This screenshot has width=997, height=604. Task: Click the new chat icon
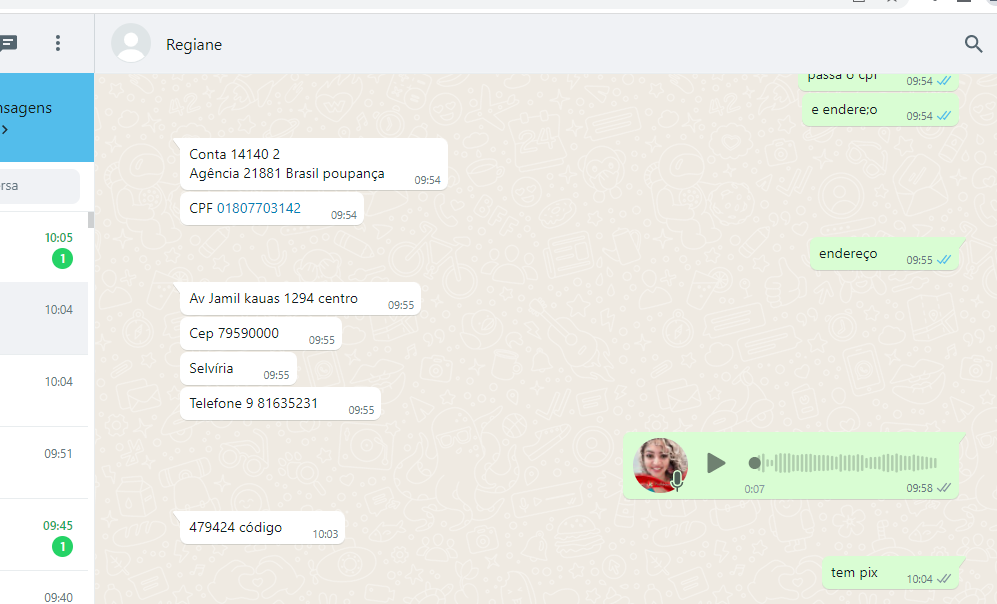(8, 43)
